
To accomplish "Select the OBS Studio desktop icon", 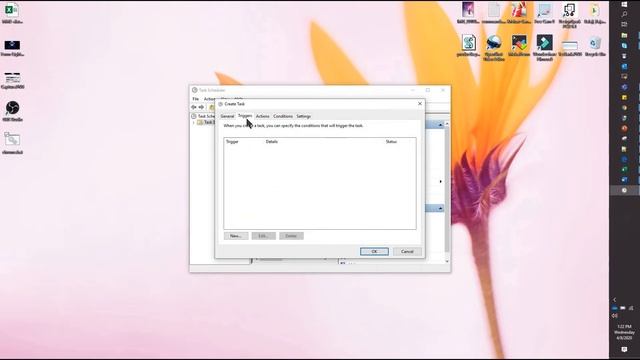I will 12,111.
